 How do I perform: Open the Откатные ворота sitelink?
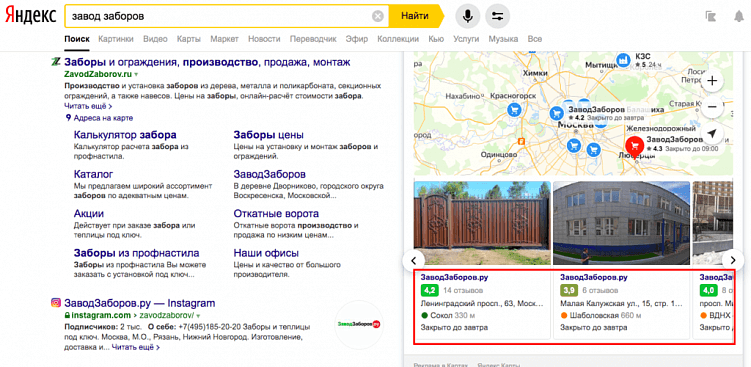276,213
